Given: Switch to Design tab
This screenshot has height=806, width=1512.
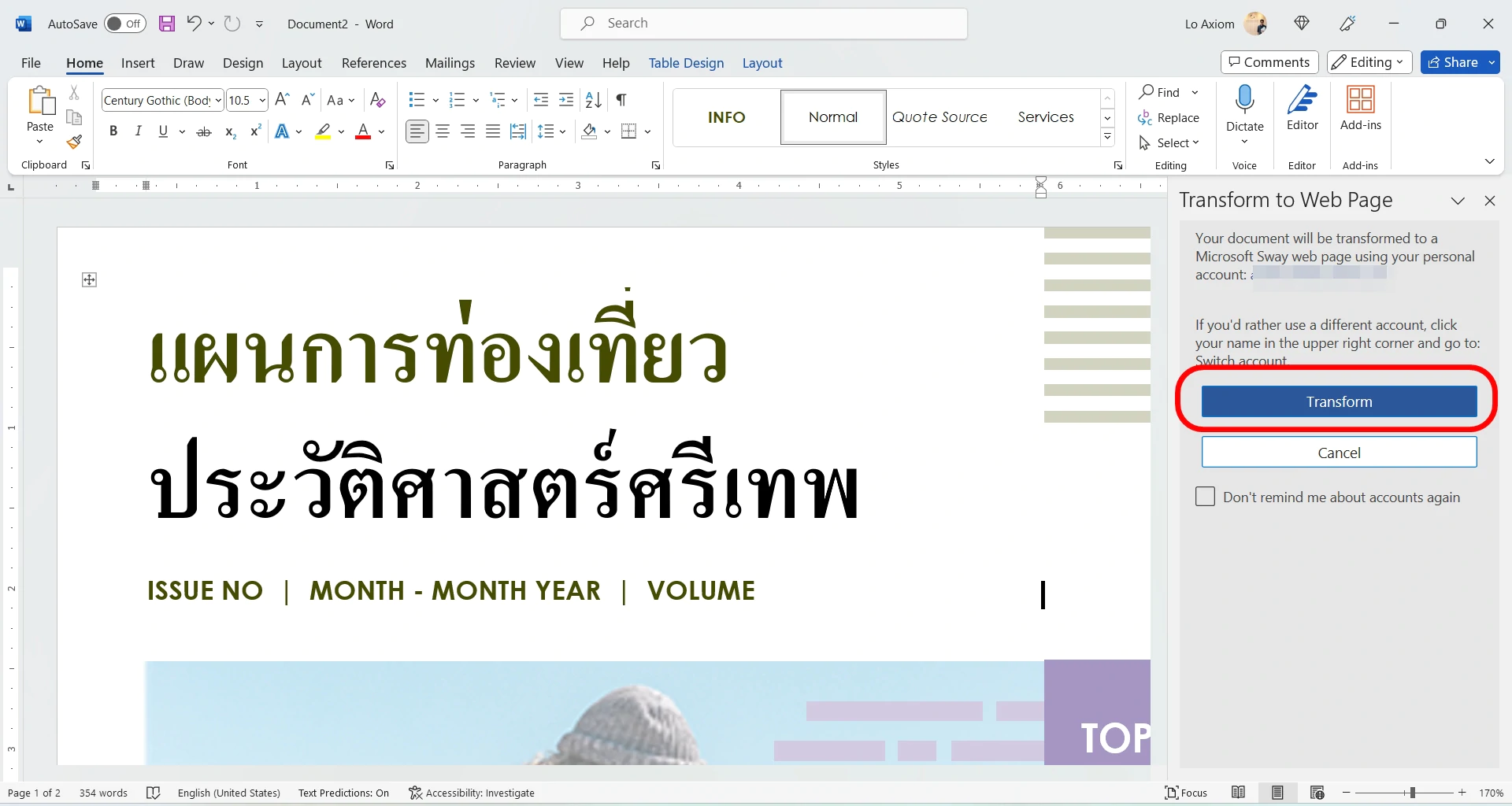Looking at the screenshot, I should coord(243,63).
